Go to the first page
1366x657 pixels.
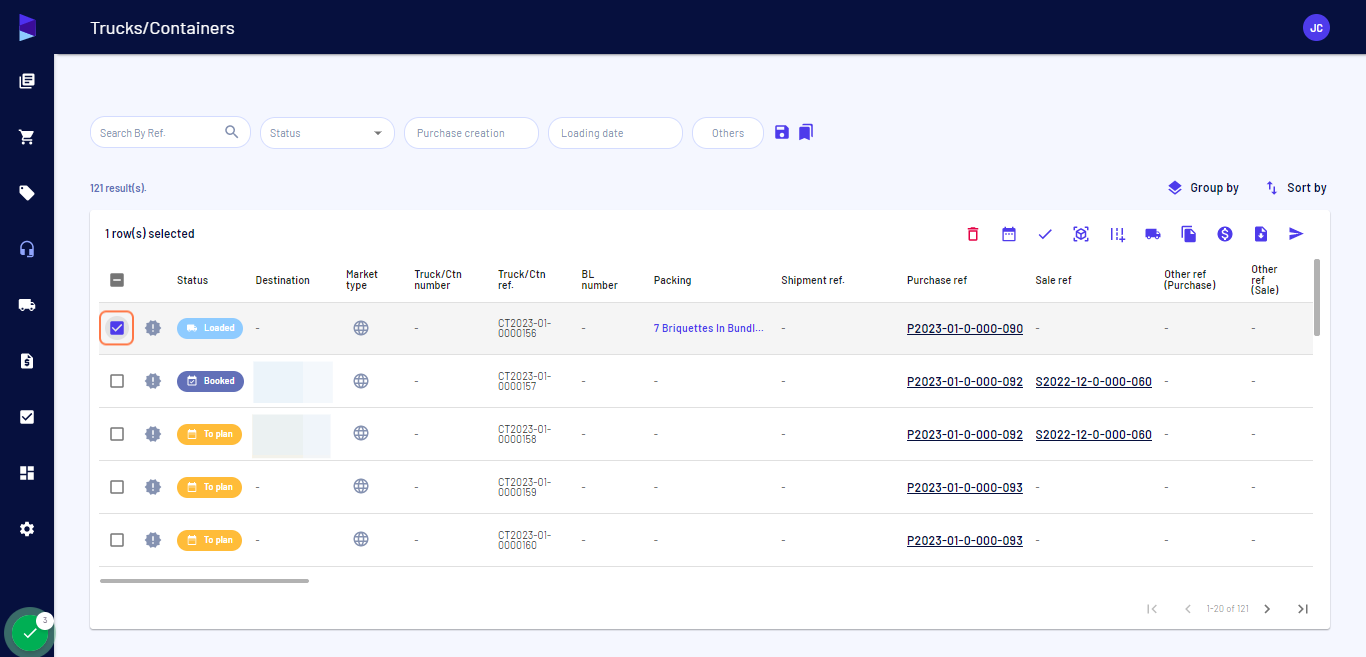click(1152, 609)
